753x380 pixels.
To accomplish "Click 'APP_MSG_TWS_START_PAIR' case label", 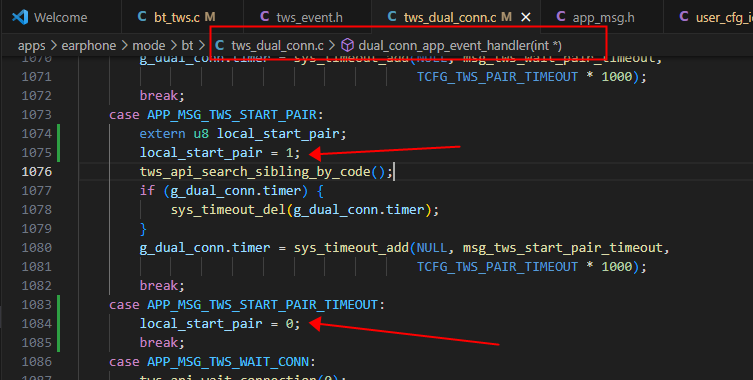I will (x=231, y=115).
